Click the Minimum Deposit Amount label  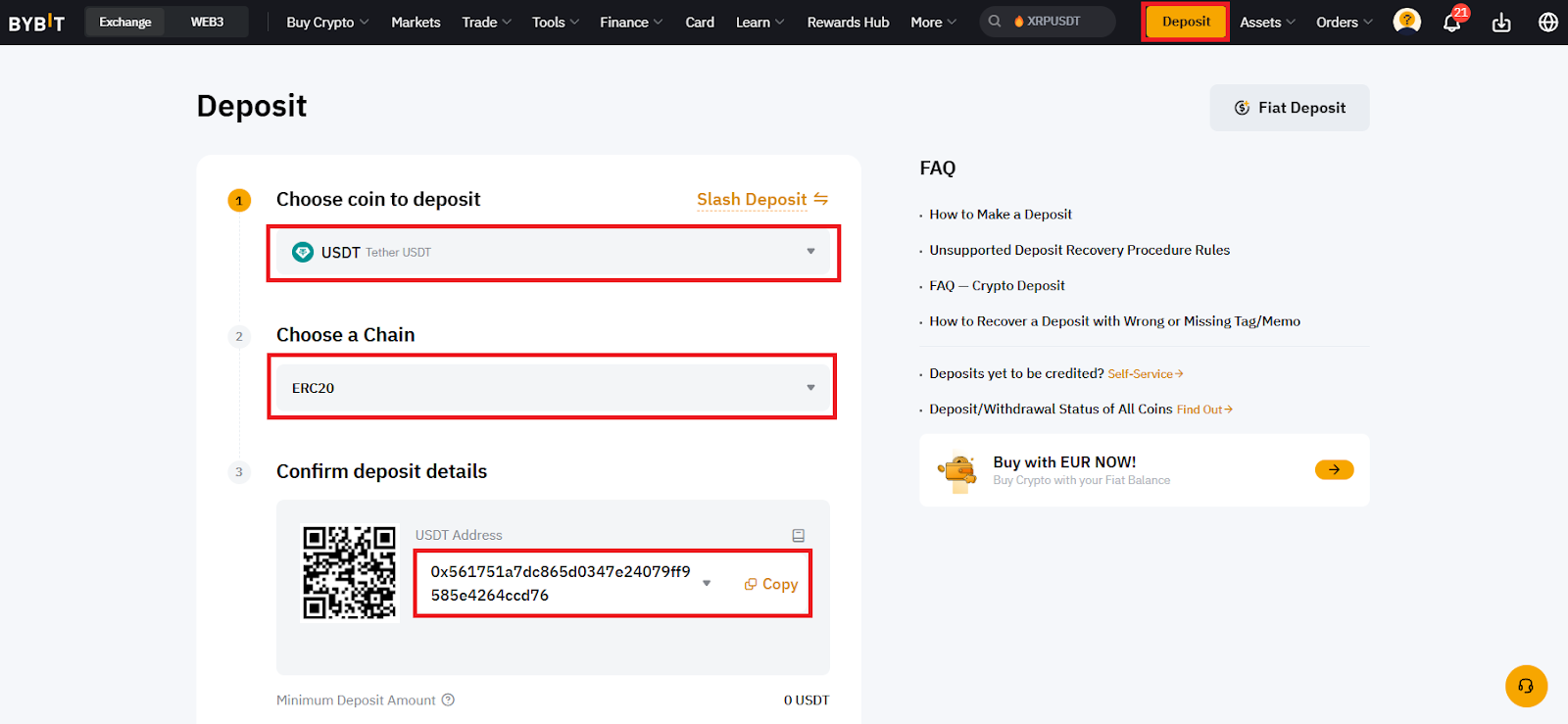click(x=356, y=700)
